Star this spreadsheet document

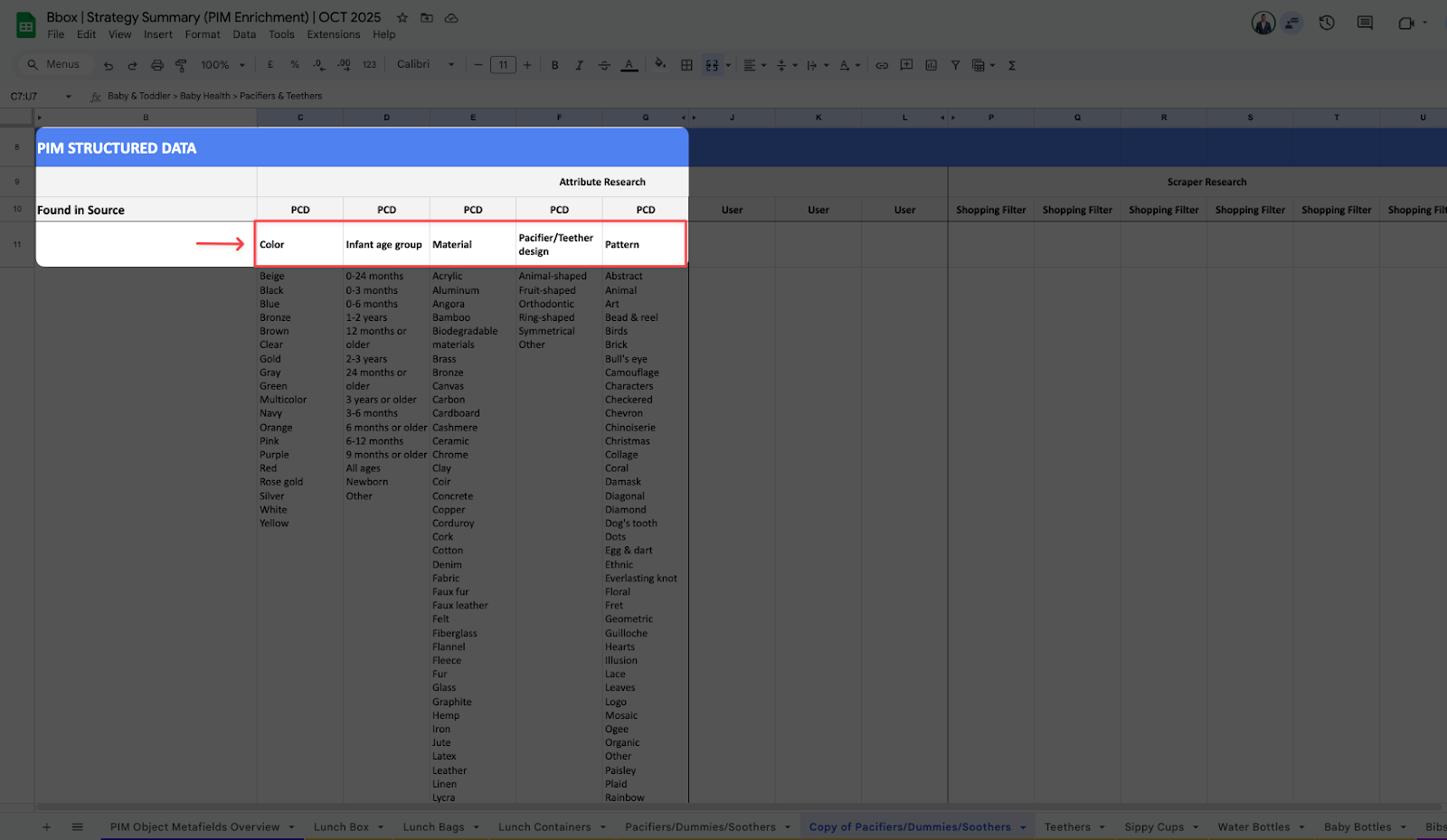(402, 18)
